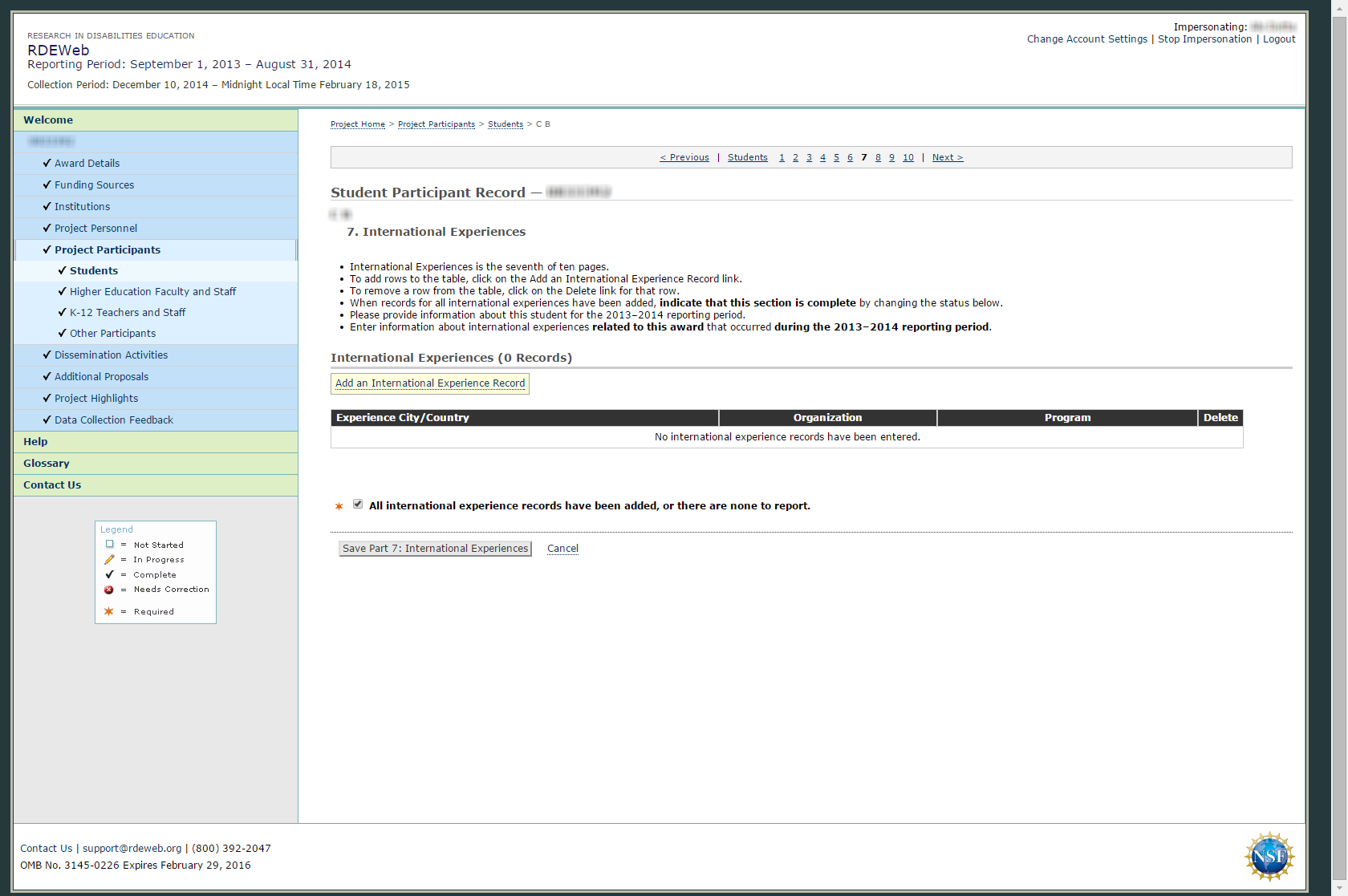The image size is (1348, 896).
Task: Jump to page 5 of the record
Action: pyautogui.click(x=836, y=158)
